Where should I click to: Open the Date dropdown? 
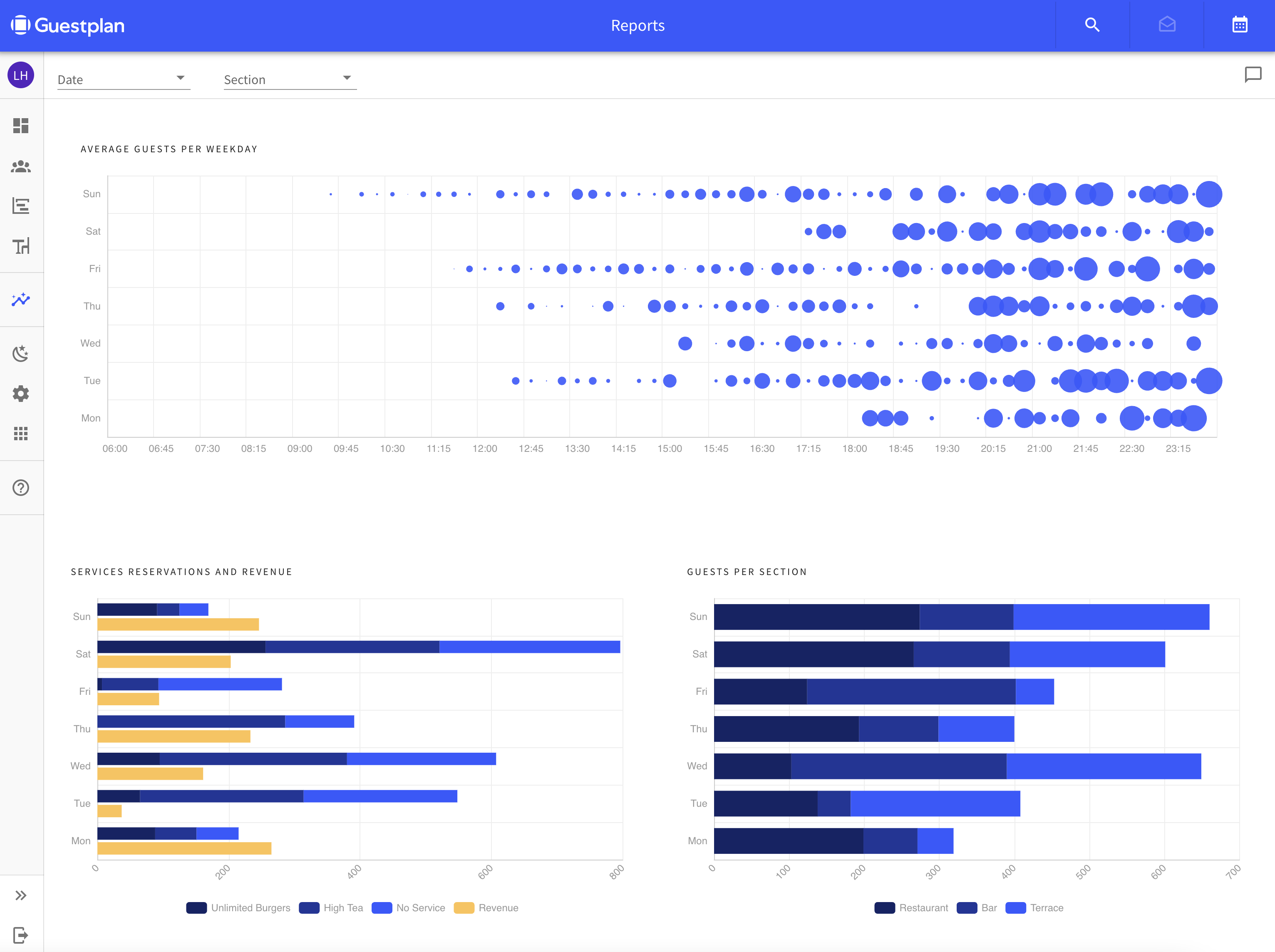(123, 79)
